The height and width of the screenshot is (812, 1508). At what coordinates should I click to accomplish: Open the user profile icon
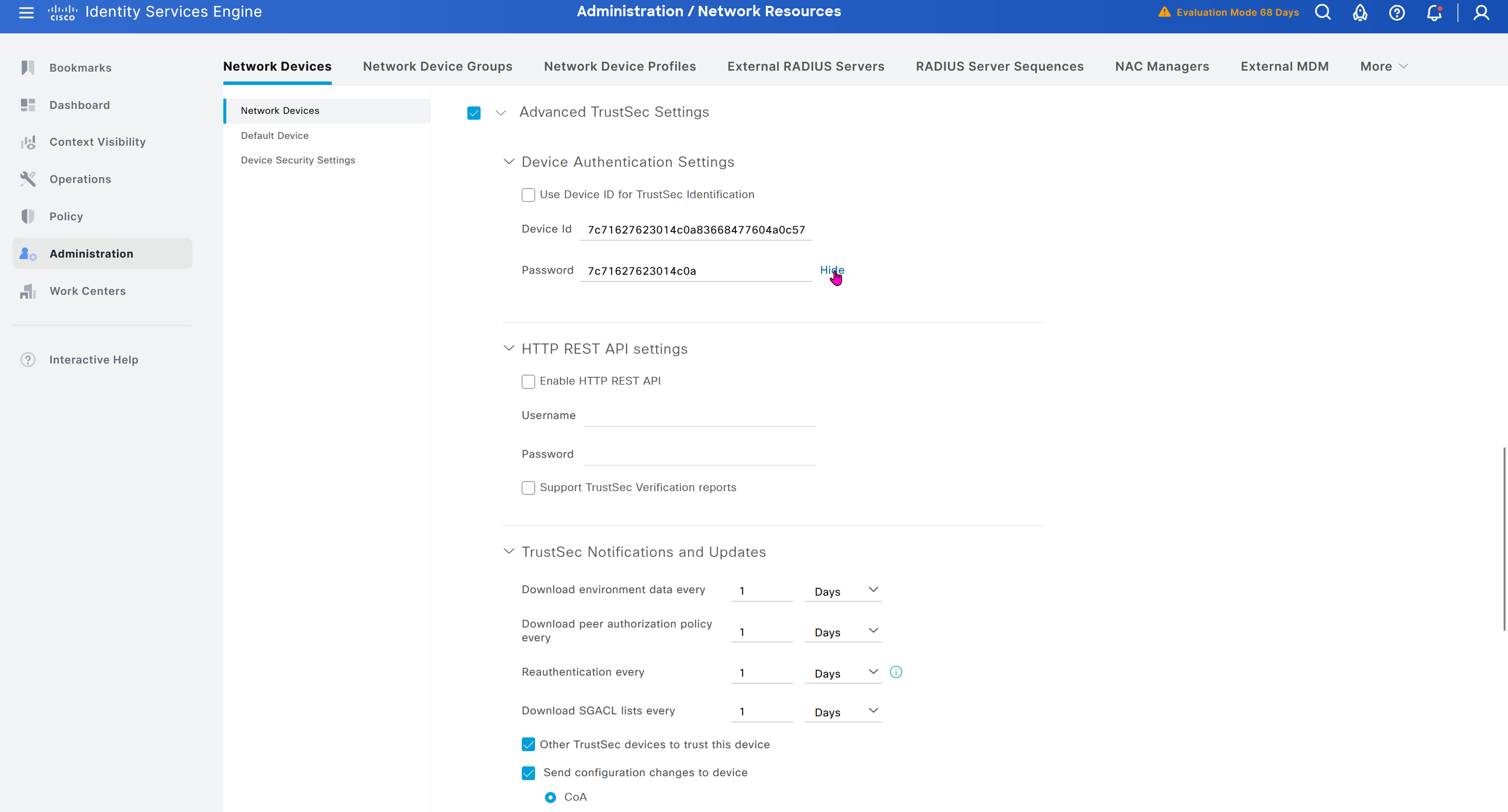(1481, 12)
